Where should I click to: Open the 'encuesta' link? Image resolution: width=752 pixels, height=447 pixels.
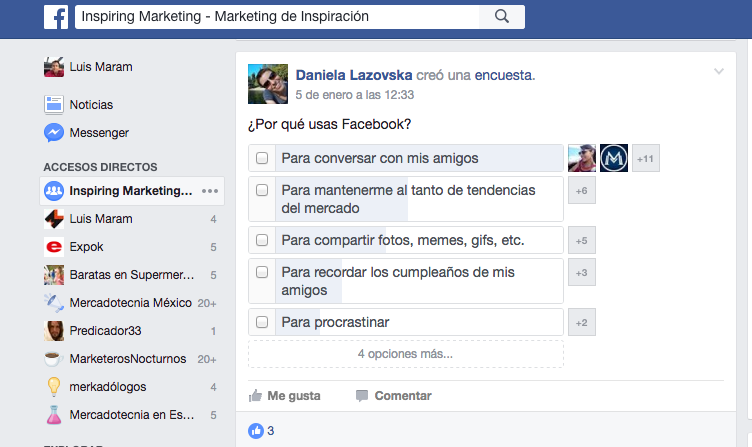pos(503,75)
